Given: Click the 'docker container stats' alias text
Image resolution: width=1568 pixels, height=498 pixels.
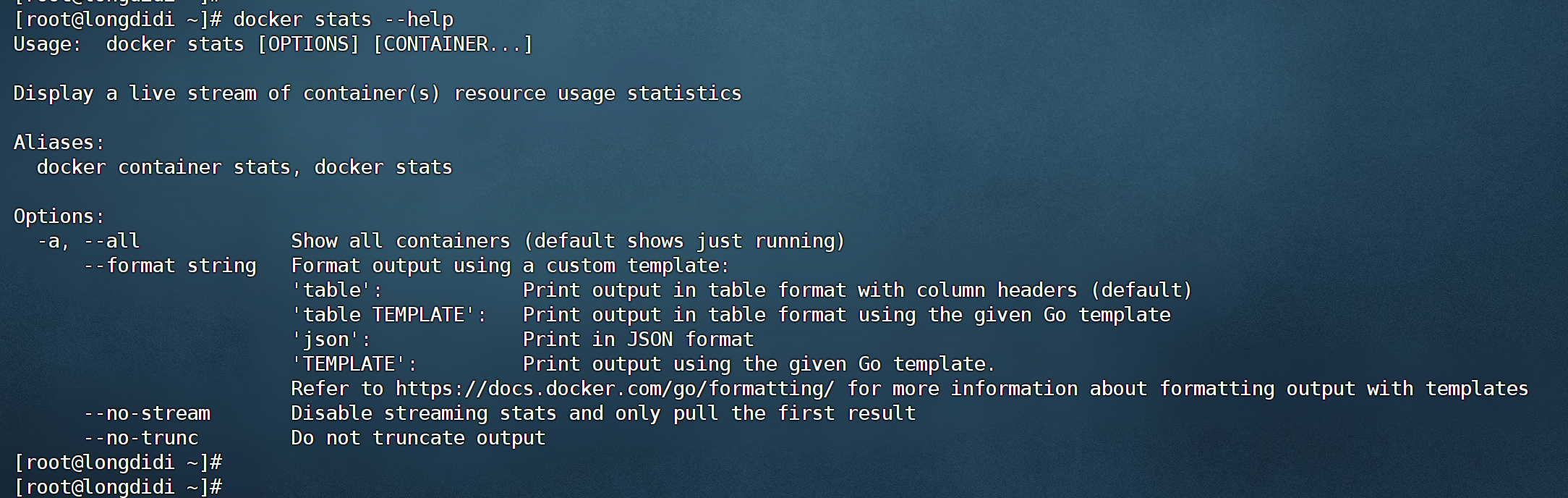Looking at the screenshot, I should point(163,167).
